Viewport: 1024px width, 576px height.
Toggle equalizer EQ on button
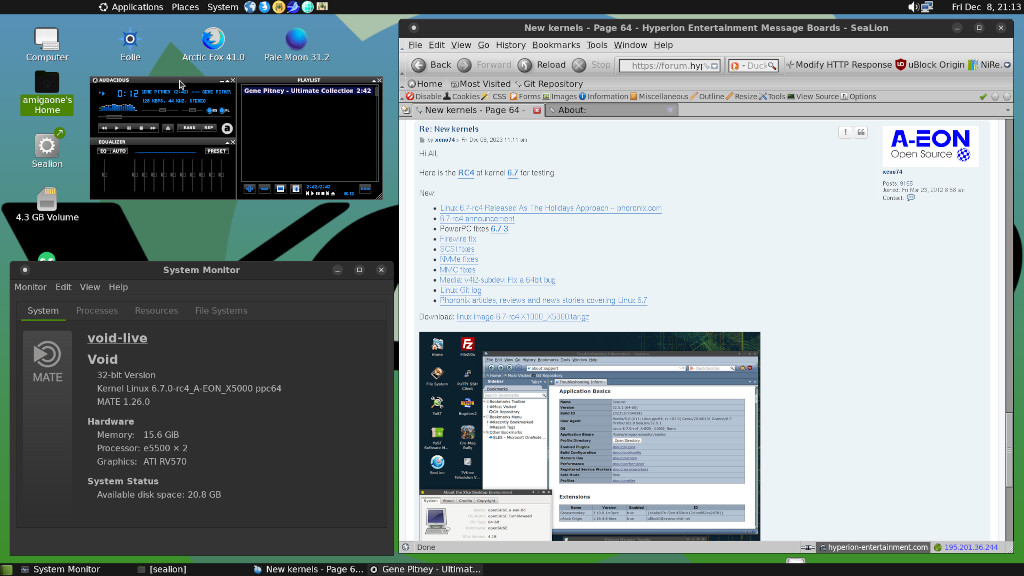pyautogui.click(x=103, y=151)
